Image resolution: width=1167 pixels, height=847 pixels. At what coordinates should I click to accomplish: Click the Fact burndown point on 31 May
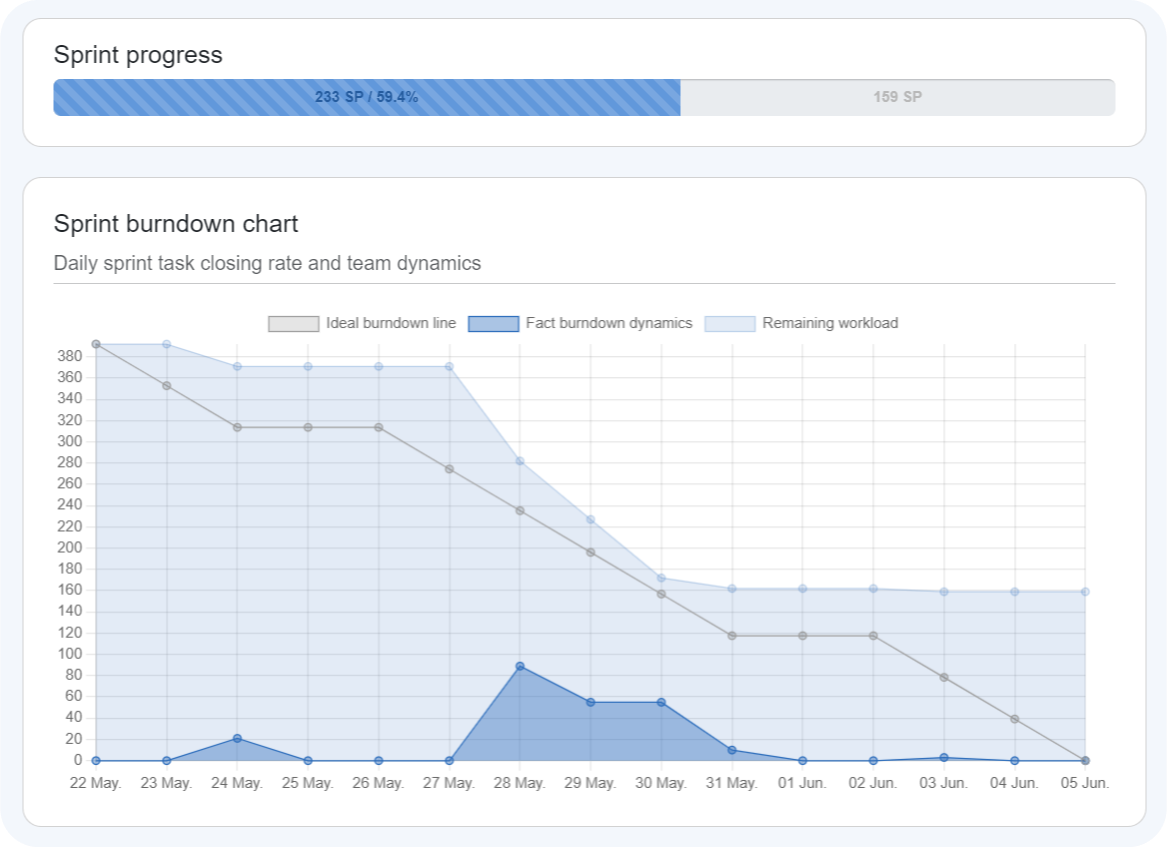point(732,750)
